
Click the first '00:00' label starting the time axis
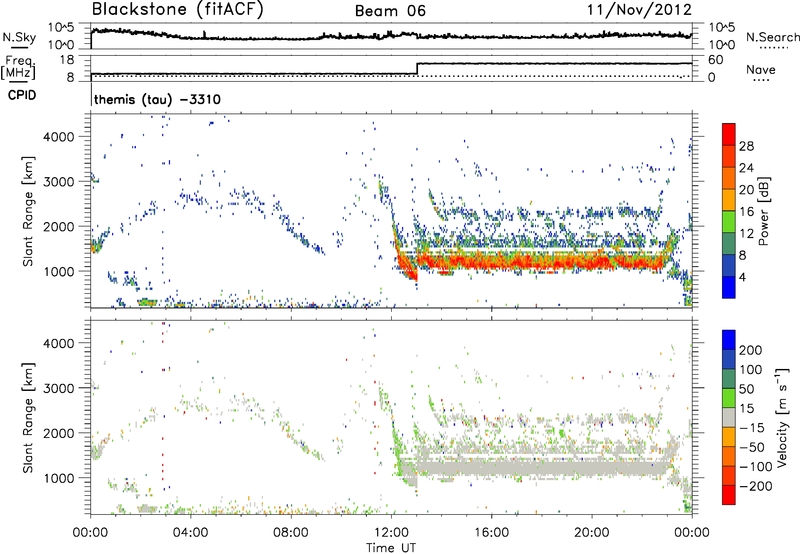click(91, 533)
